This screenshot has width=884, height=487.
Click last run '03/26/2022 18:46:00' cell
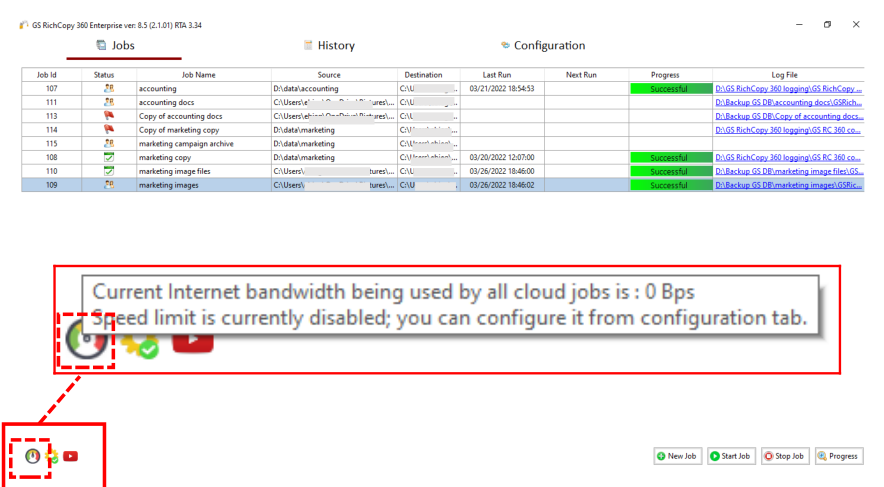(x=502, y=171)
